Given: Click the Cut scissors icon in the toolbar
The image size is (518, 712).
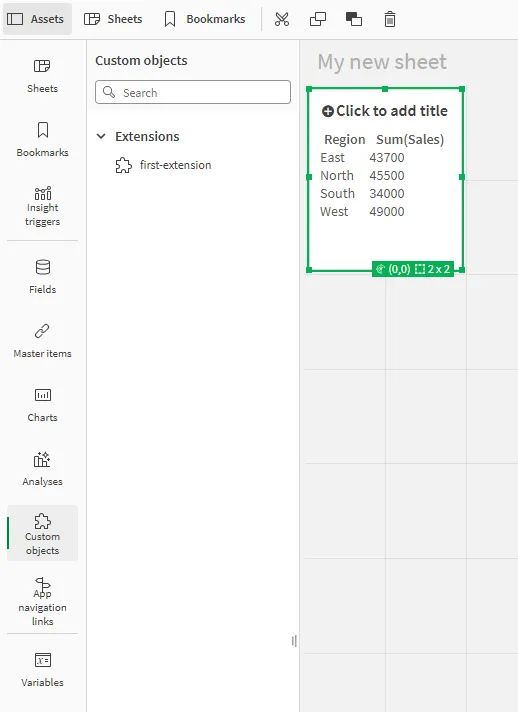Looking at the screenshot, I should (282, 19).
